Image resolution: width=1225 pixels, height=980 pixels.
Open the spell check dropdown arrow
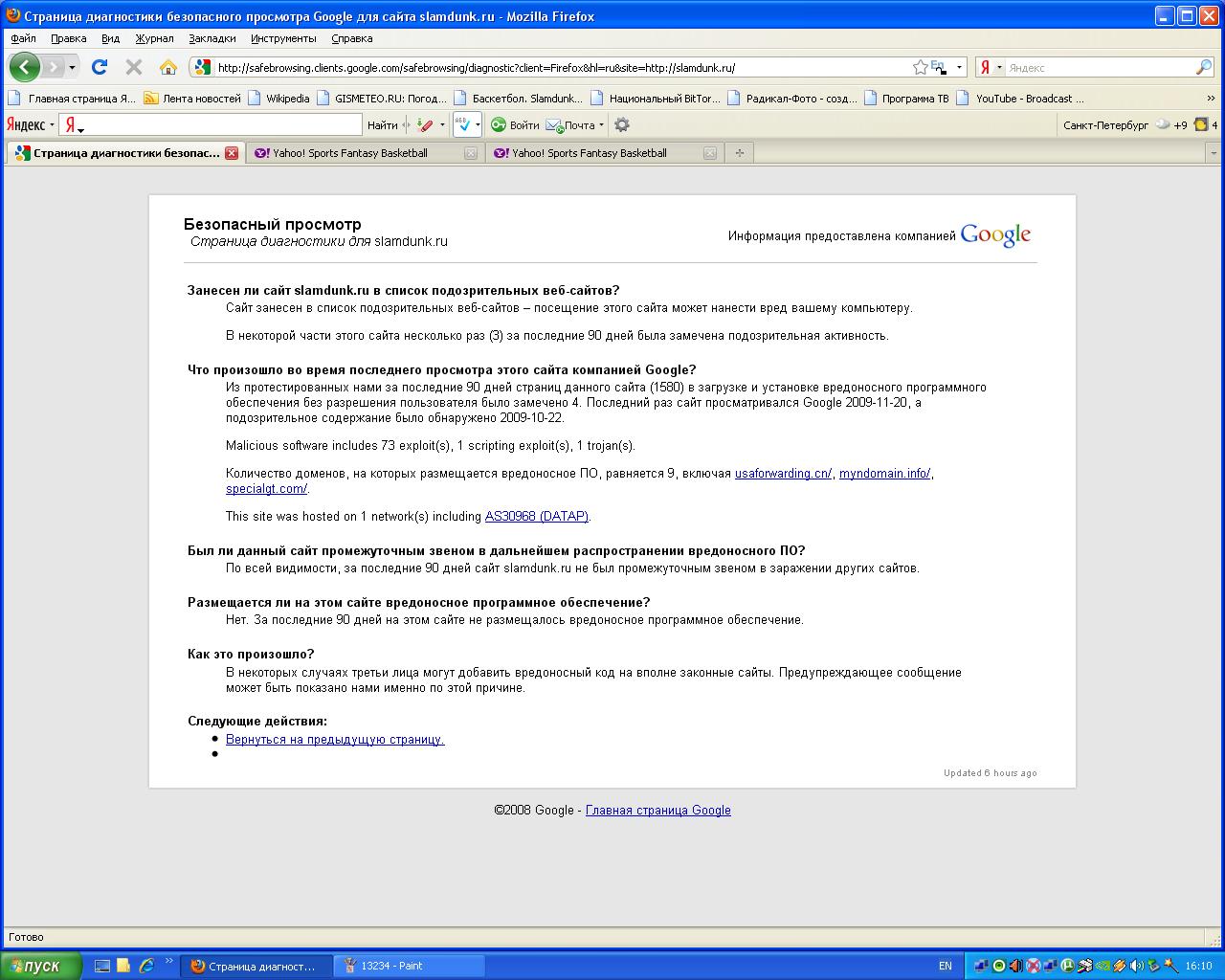tap(478, 125)
